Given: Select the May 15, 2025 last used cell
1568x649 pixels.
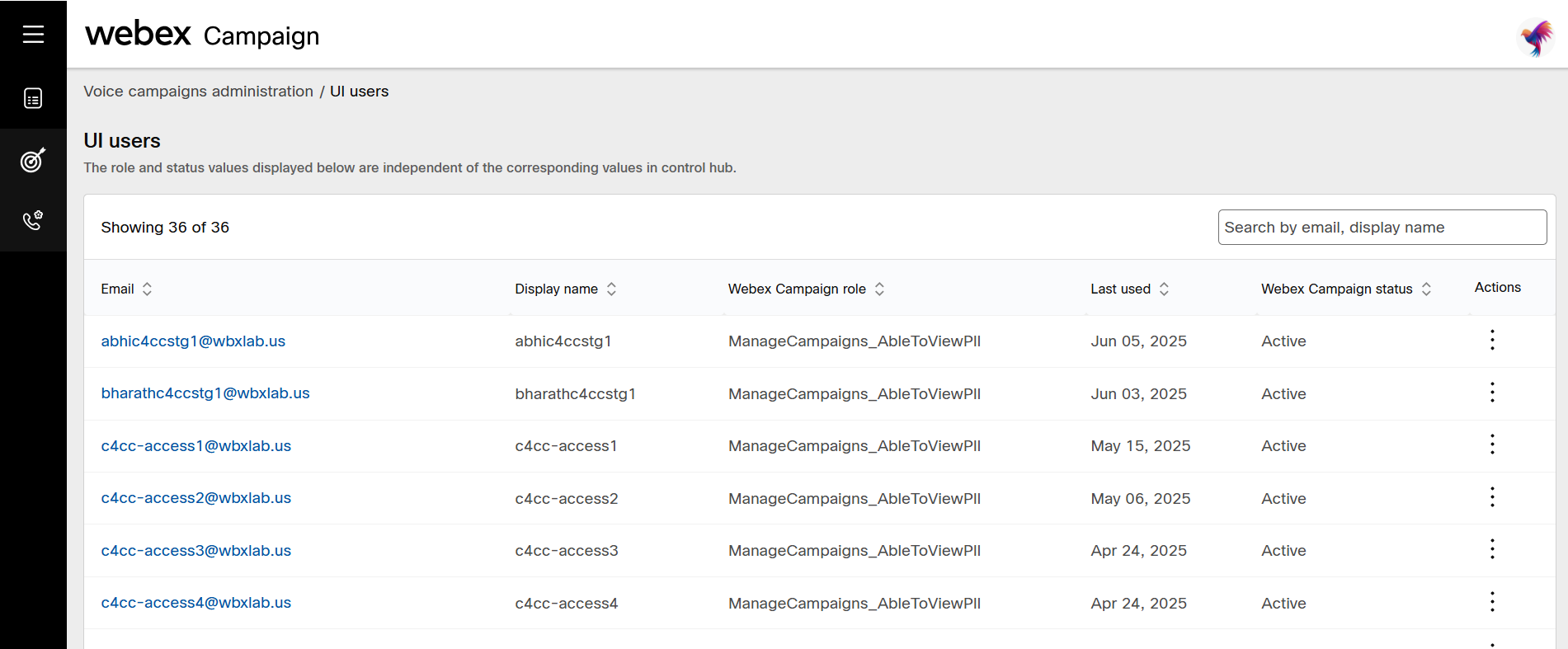Looking at the screenshot, I should (1141, 446).
